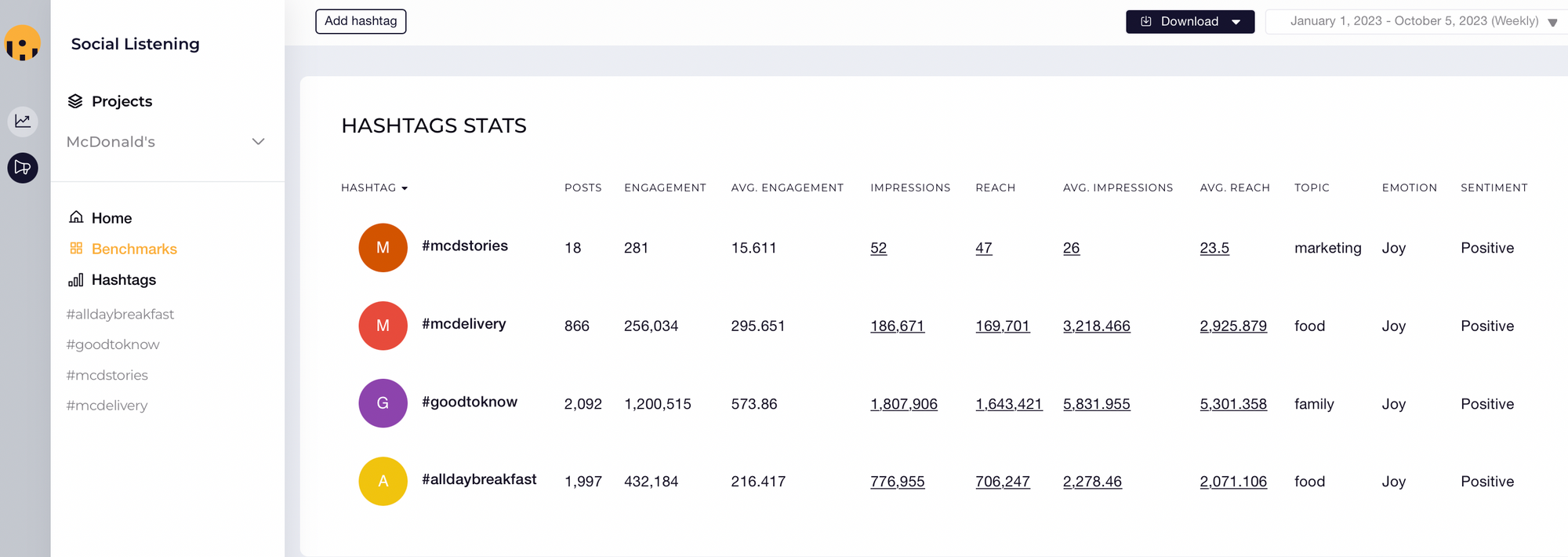Click the Social Listening title
The image size is (1568, 557).
pyautogui.click(x=135, y=44)
